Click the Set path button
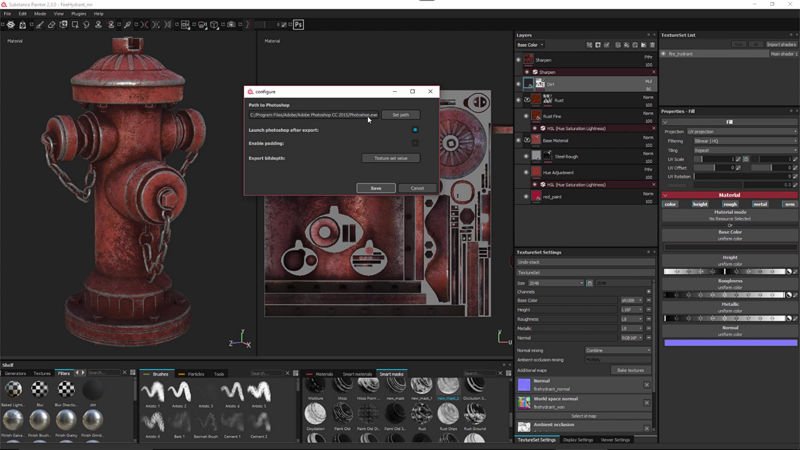Image resolution: width=800 pixels, height=450 pixels. (x=400, y=115)
